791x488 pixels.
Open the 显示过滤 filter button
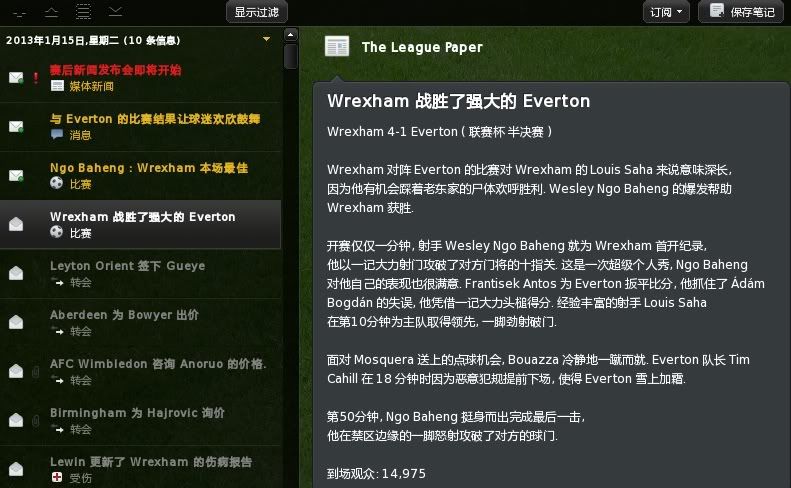click(257, 12)
